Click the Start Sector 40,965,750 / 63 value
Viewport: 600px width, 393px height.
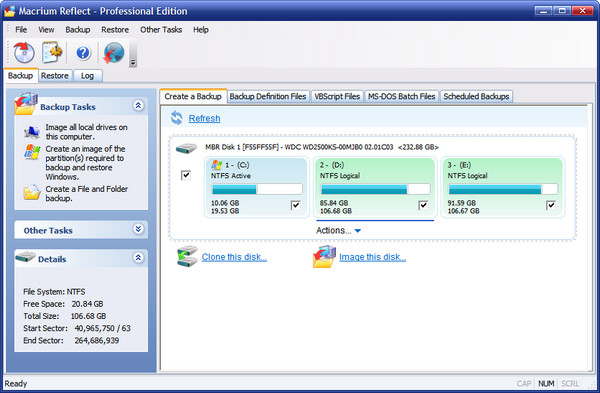point(102,328)
